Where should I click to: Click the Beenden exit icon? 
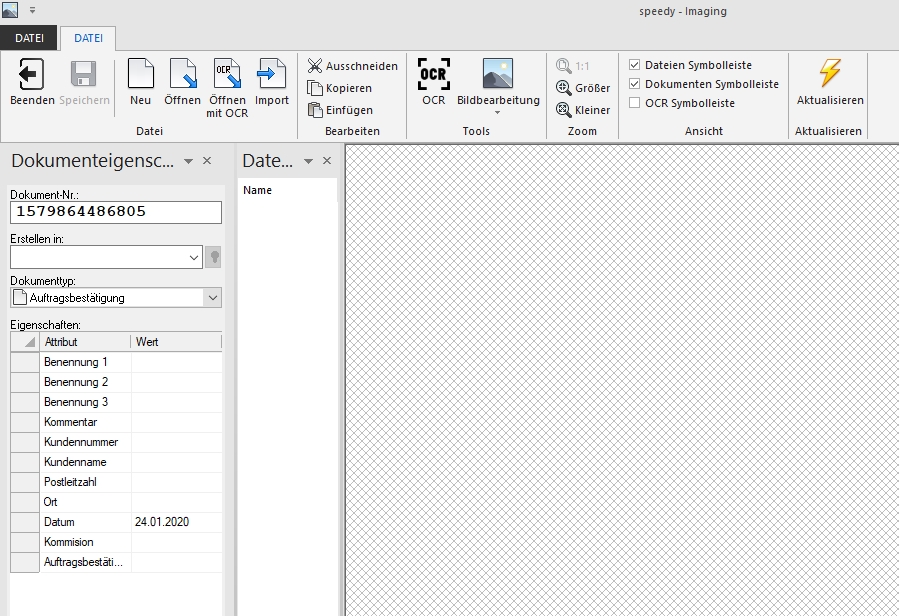(x=32, y=75)
